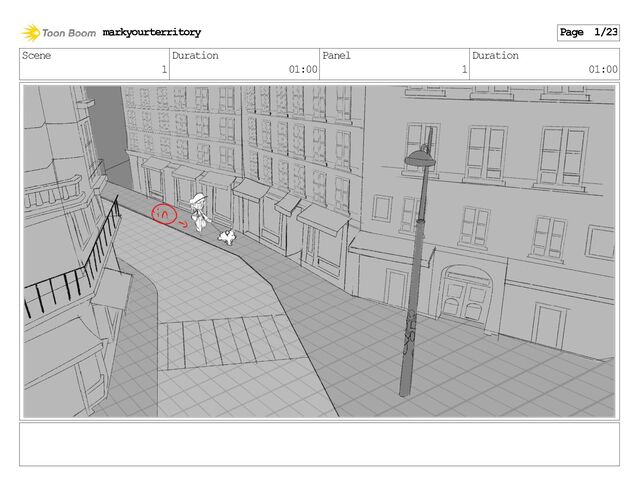Click the small square window by the lamp post

point(382,208)
